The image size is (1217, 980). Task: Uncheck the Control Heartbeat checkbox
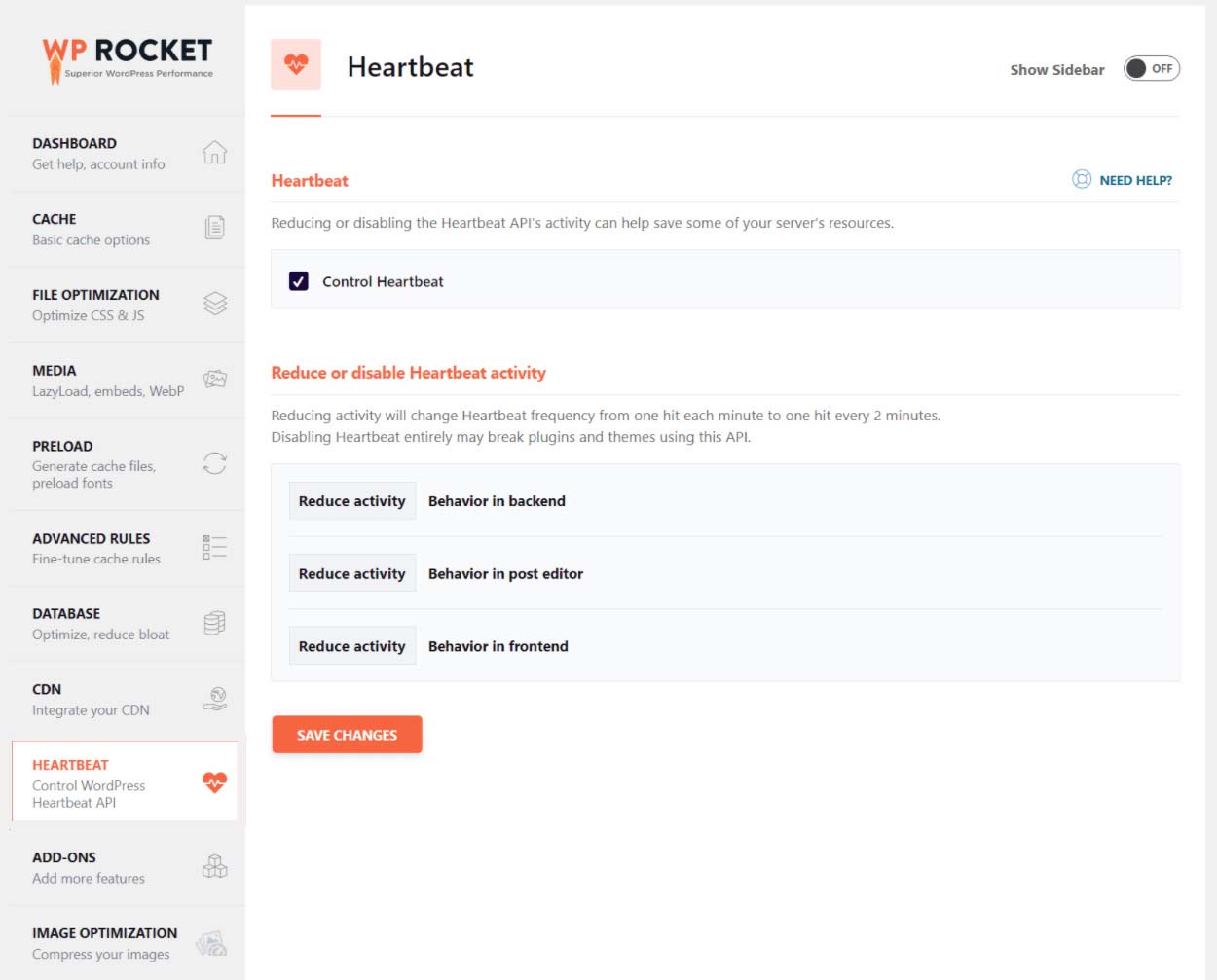(x=299, y=281)
